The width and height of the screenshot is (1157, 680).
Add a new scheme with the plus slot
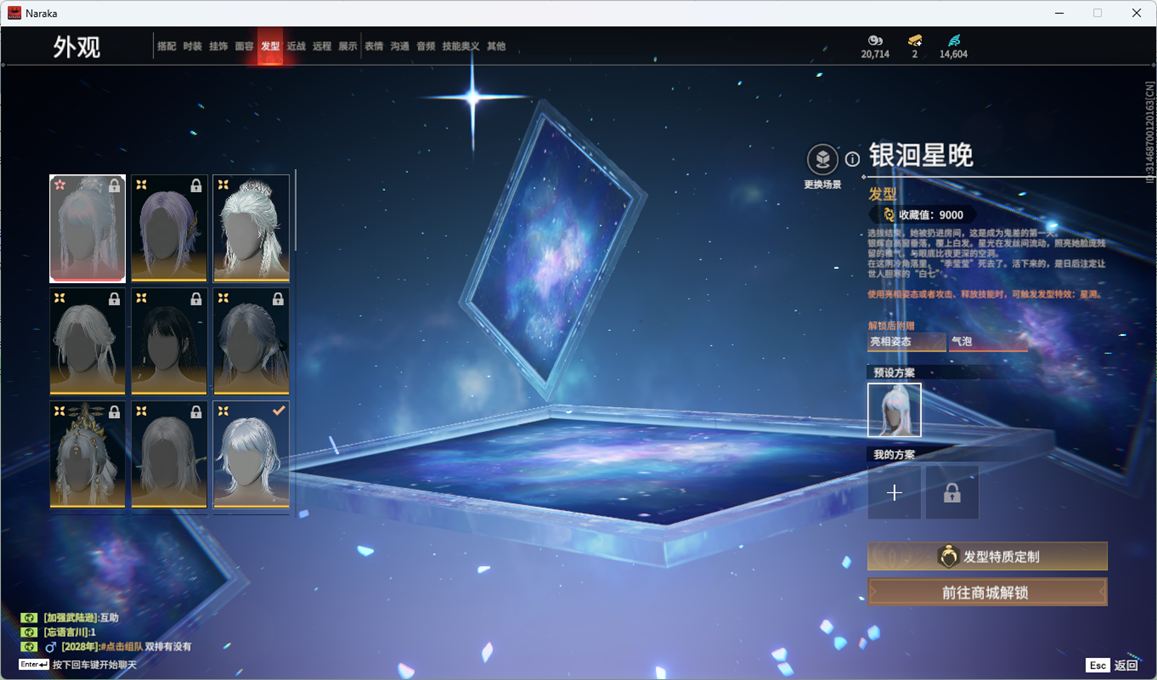click(x=894, y=493)
